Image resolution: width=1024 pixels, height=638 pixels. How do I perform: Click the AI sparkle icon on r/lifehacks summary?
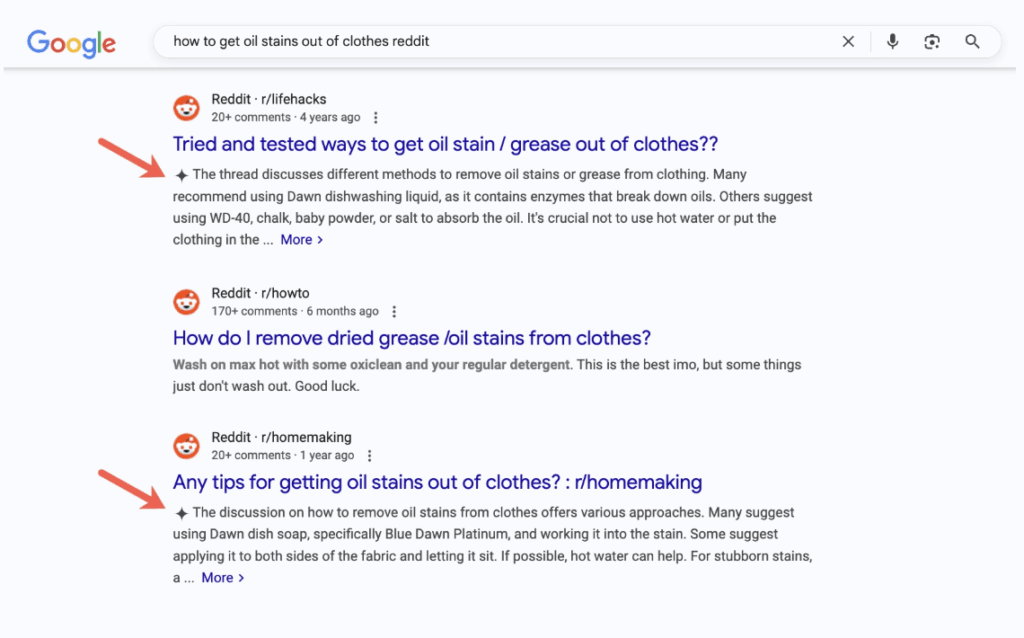(181, 175)
